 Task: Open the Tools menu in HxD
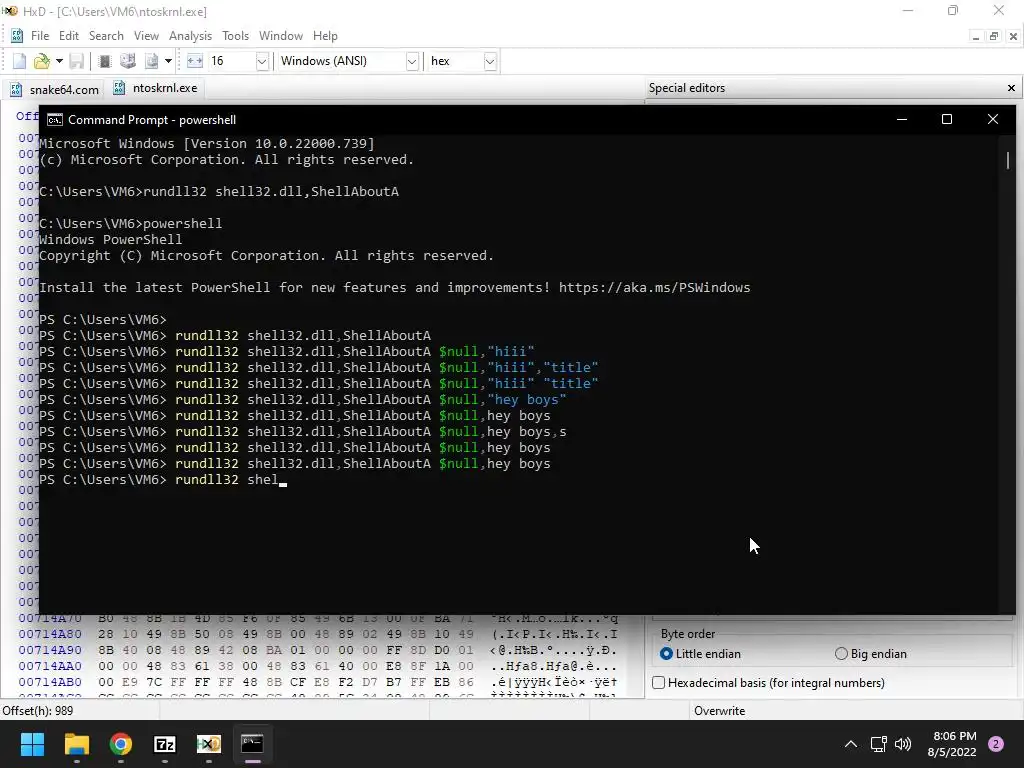235,36
